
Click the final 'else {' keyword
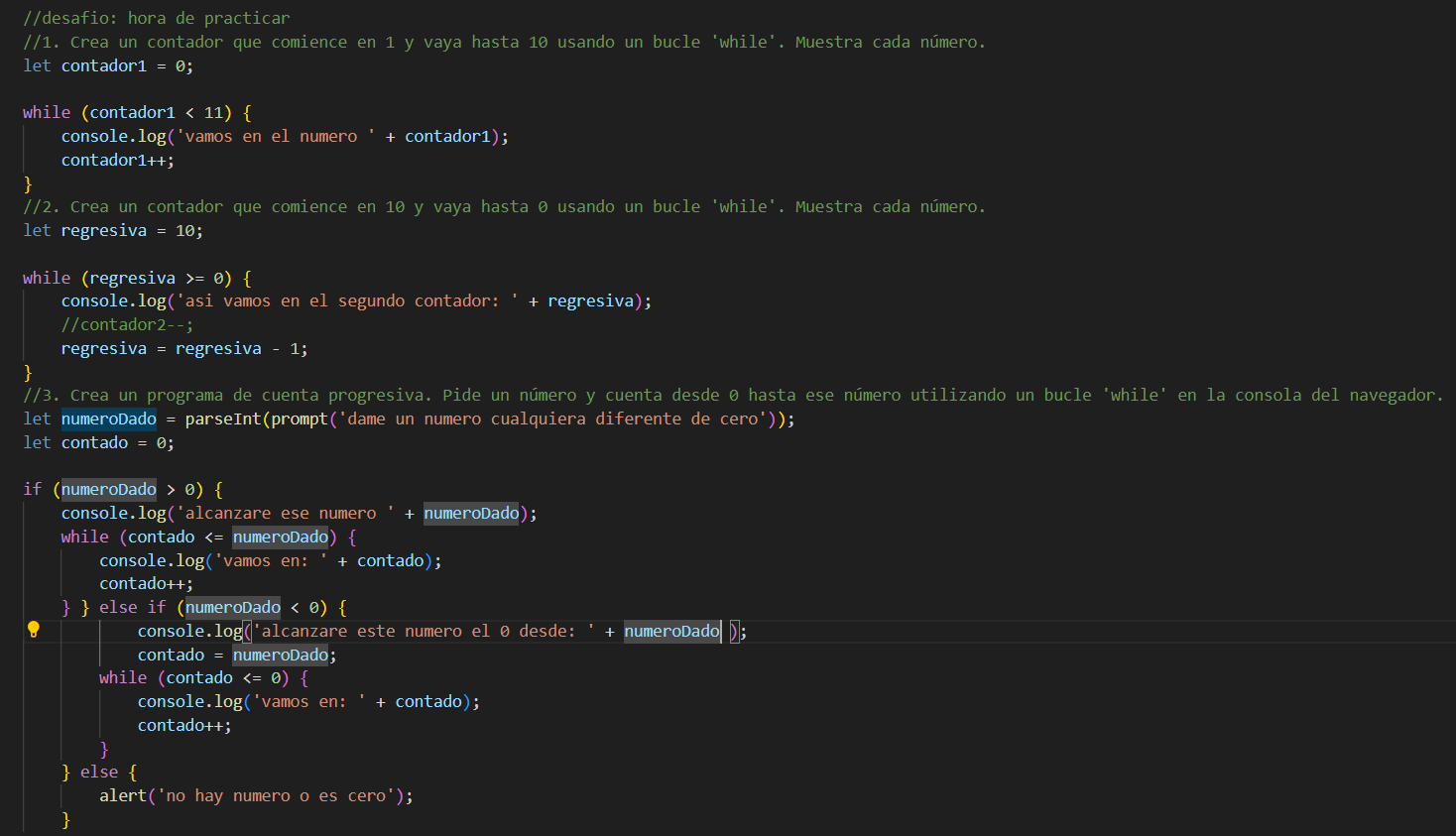point(108,772)
